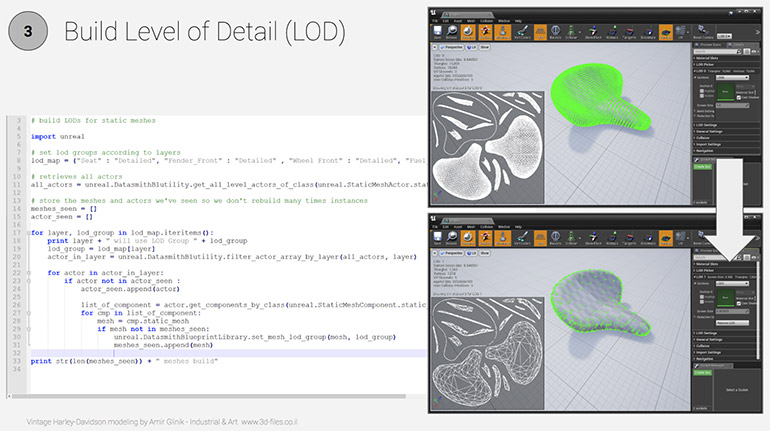This screenshot has width=770, height=431.
Task: Click Save icon in top editor toolbar
Action: (439, 31)
